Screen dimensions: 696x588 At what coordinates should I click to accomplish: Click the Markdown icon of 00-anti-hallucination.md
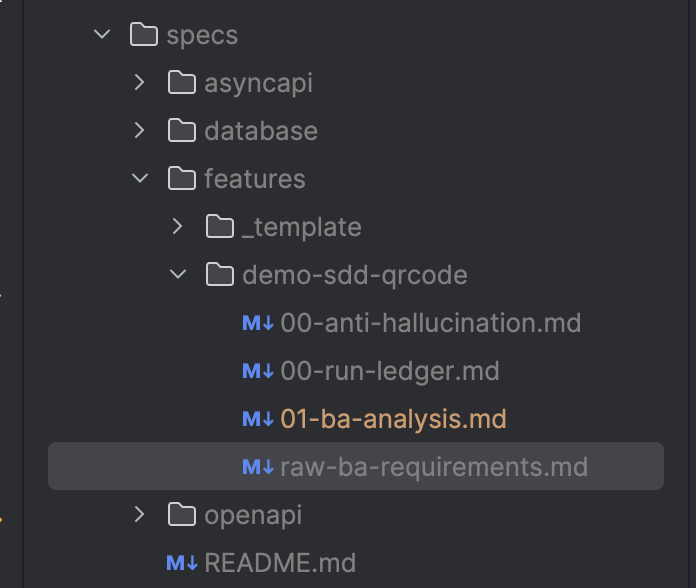tap(258, 323)
